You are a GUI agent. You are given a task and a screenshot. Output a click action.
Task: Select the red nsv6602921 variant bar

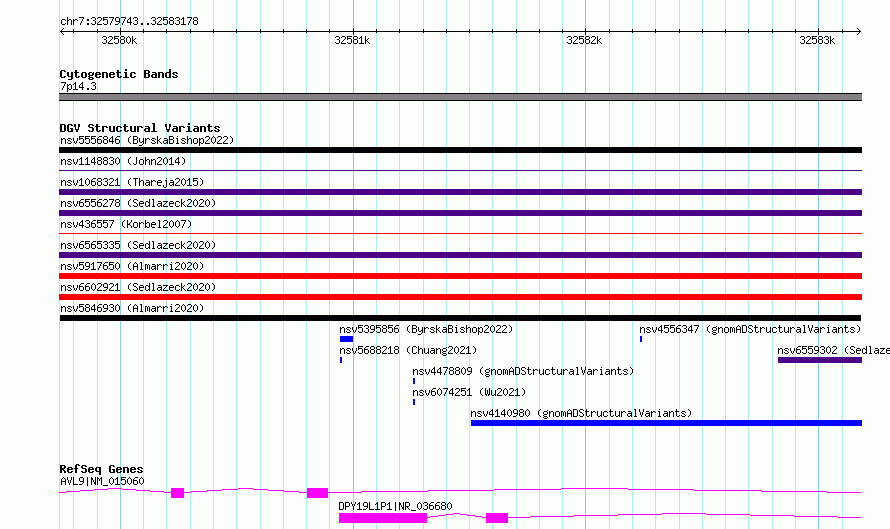coord(460,297)
